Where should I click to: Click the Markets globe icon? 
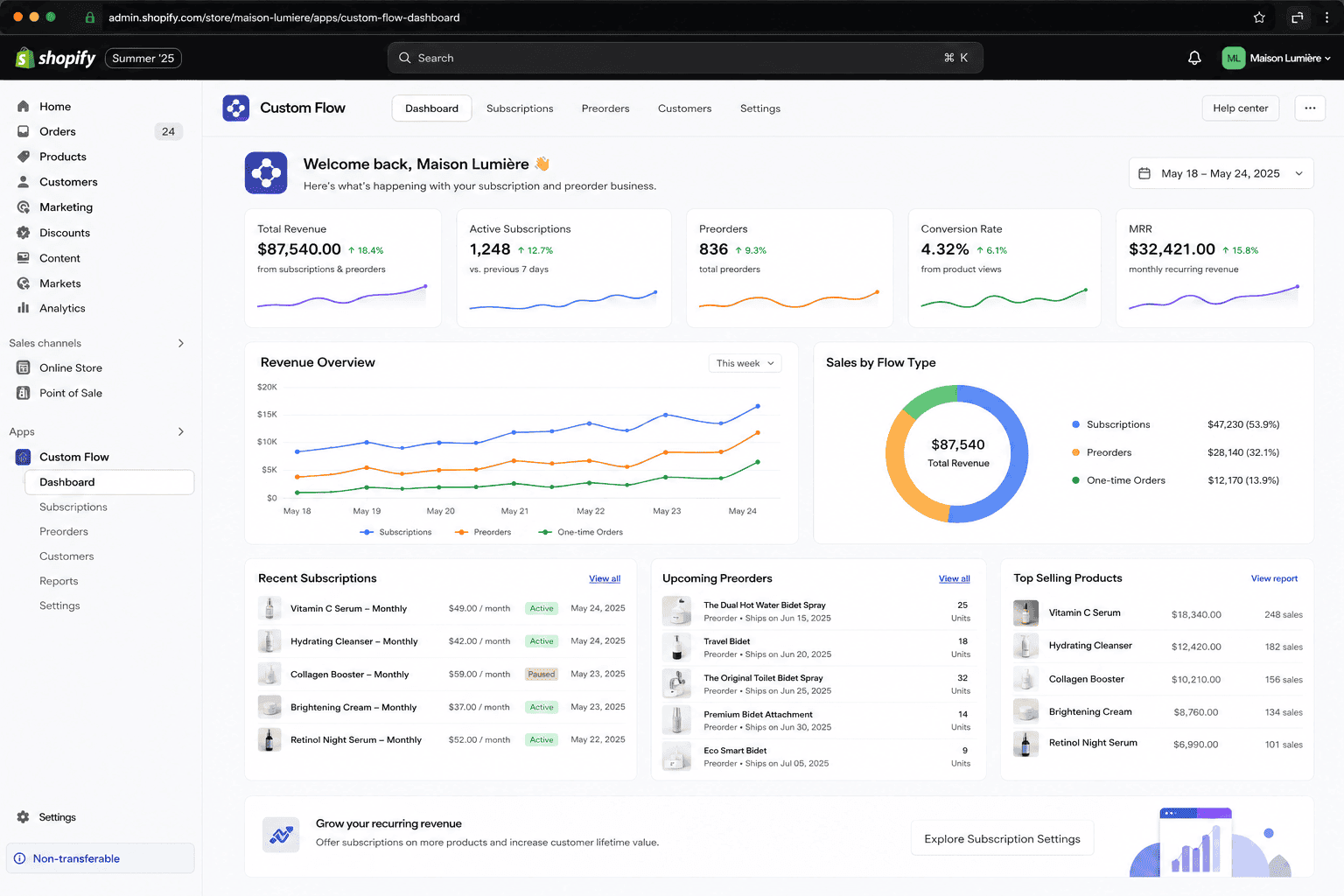[24, 283]
